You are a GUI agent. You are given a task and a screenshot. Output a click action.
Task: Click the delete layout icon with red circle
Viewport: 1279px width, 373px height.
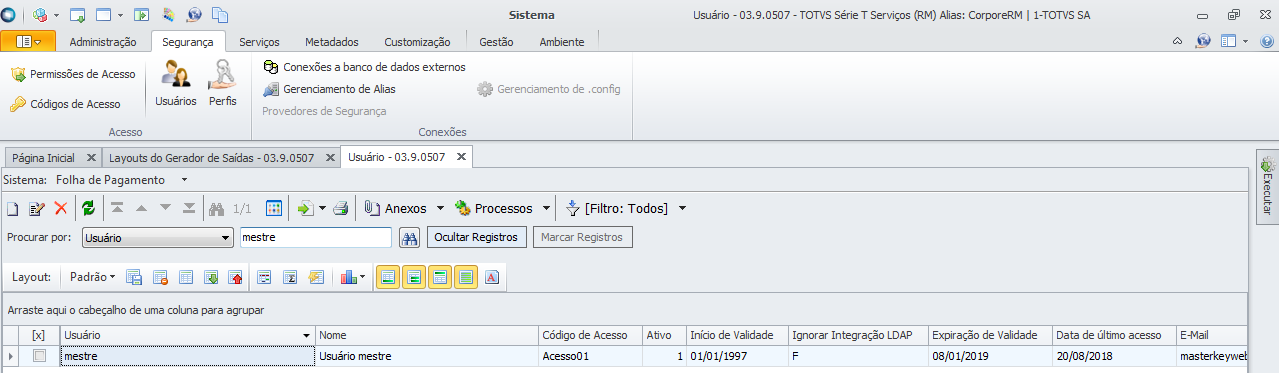pos(160,277)
